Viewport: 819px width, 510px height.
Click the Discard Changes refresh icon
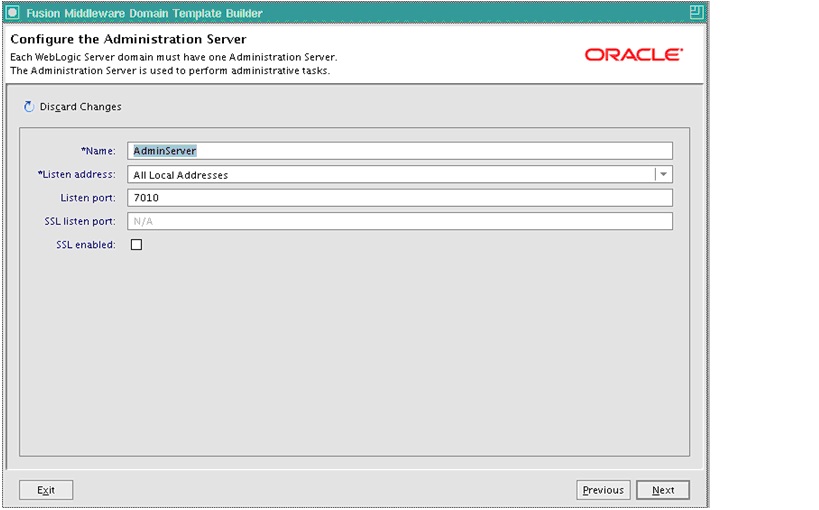tap(29, 107)
